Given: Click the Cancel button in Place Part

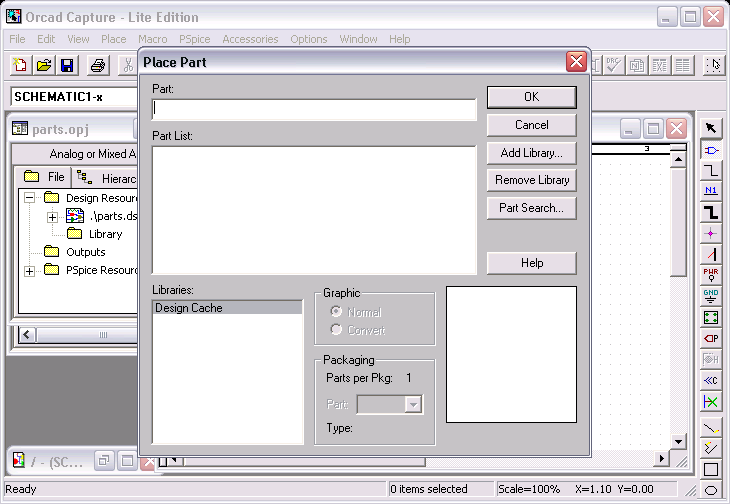Looking at the screenshot, I should click(x=532, y=125).
